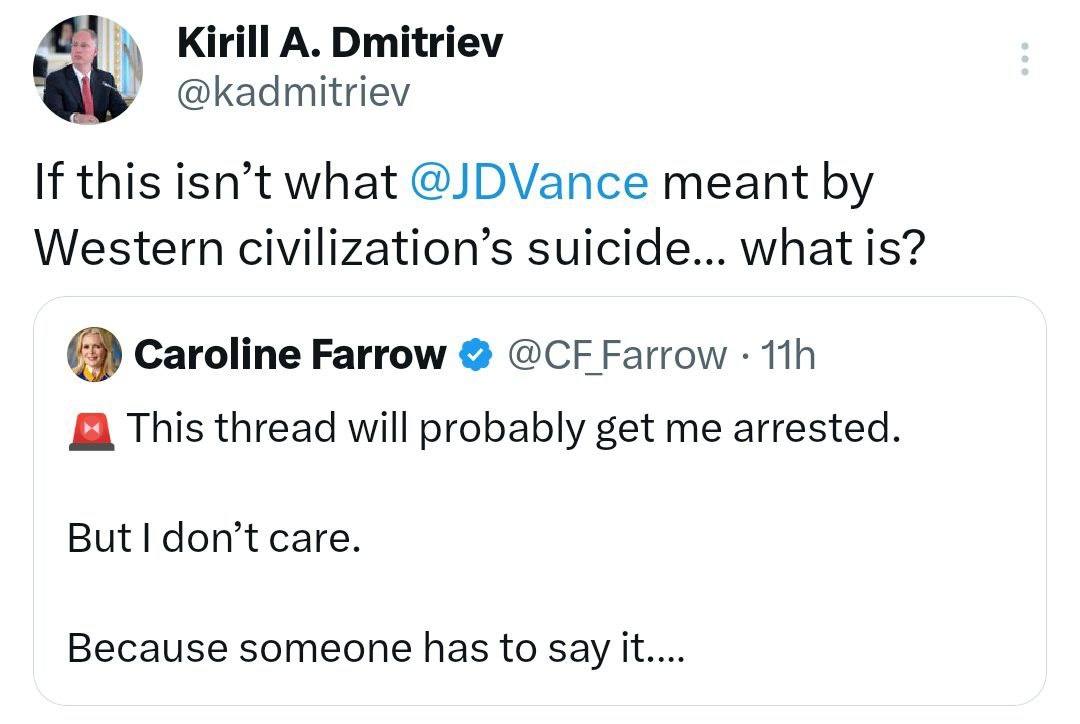The height and width of the screenshot is (724, 1080).
Task: Click "Because someone has to say it...."
Action: [377, 648]
